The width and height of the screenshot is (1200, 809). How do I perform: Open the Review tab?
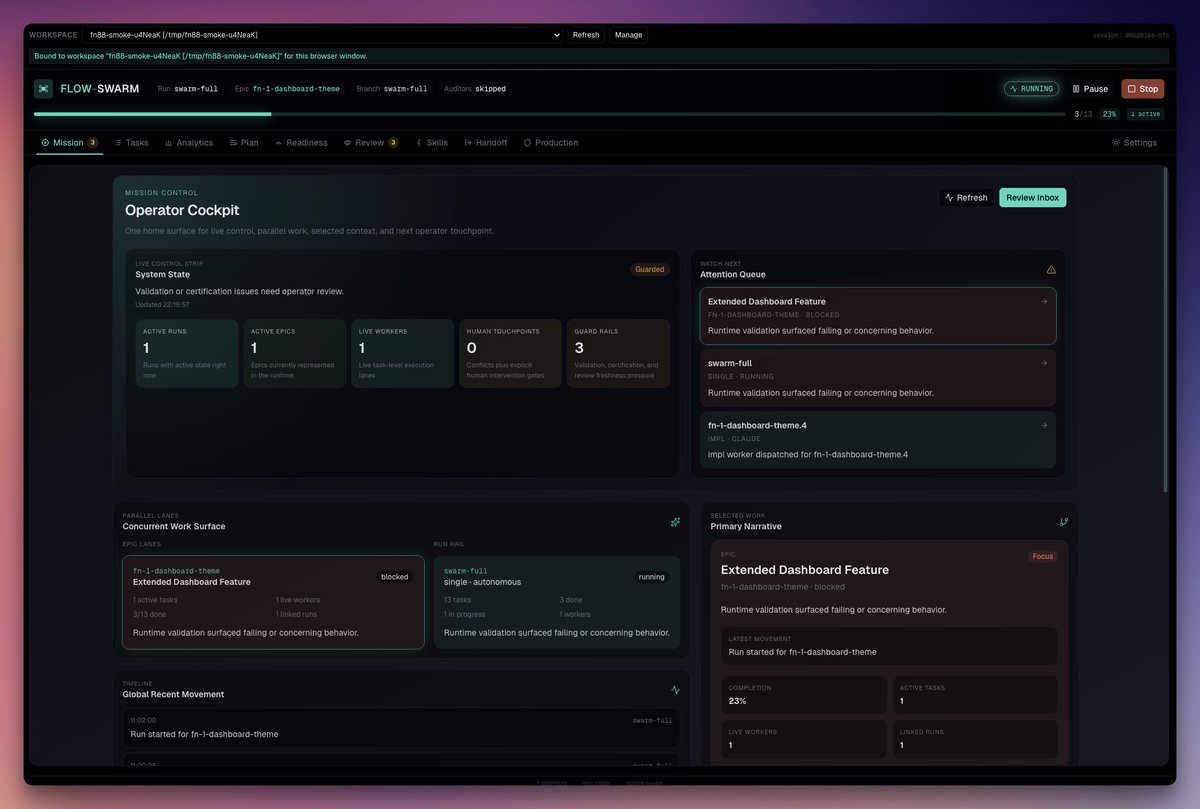[371, 143]
